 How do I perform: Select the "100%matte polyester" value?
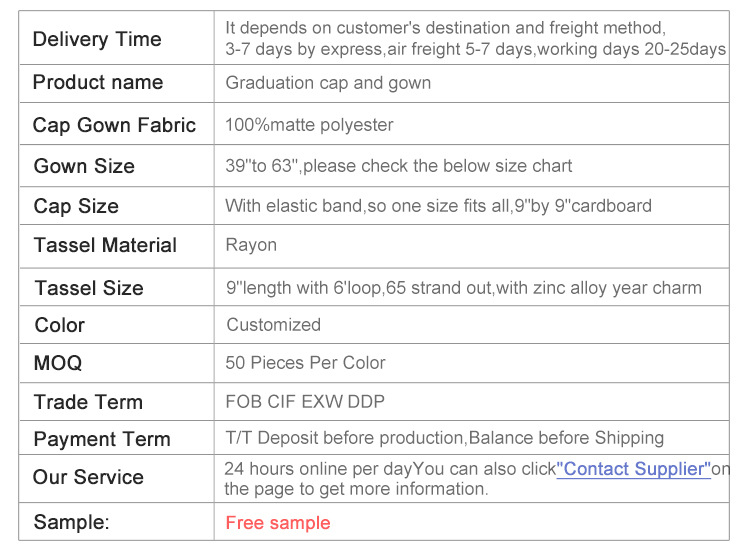point(309,125)
